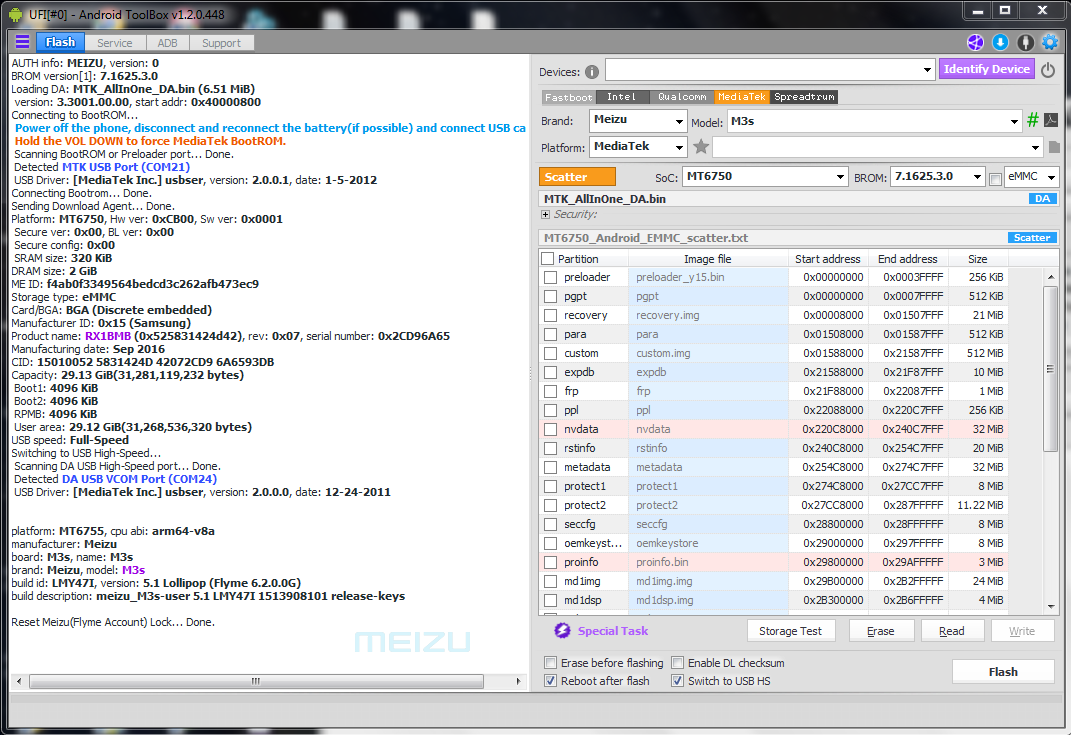The image size is (1071, 735).
Task: Click the Flash button at bottom right
Action: (x=1003, y=671)
